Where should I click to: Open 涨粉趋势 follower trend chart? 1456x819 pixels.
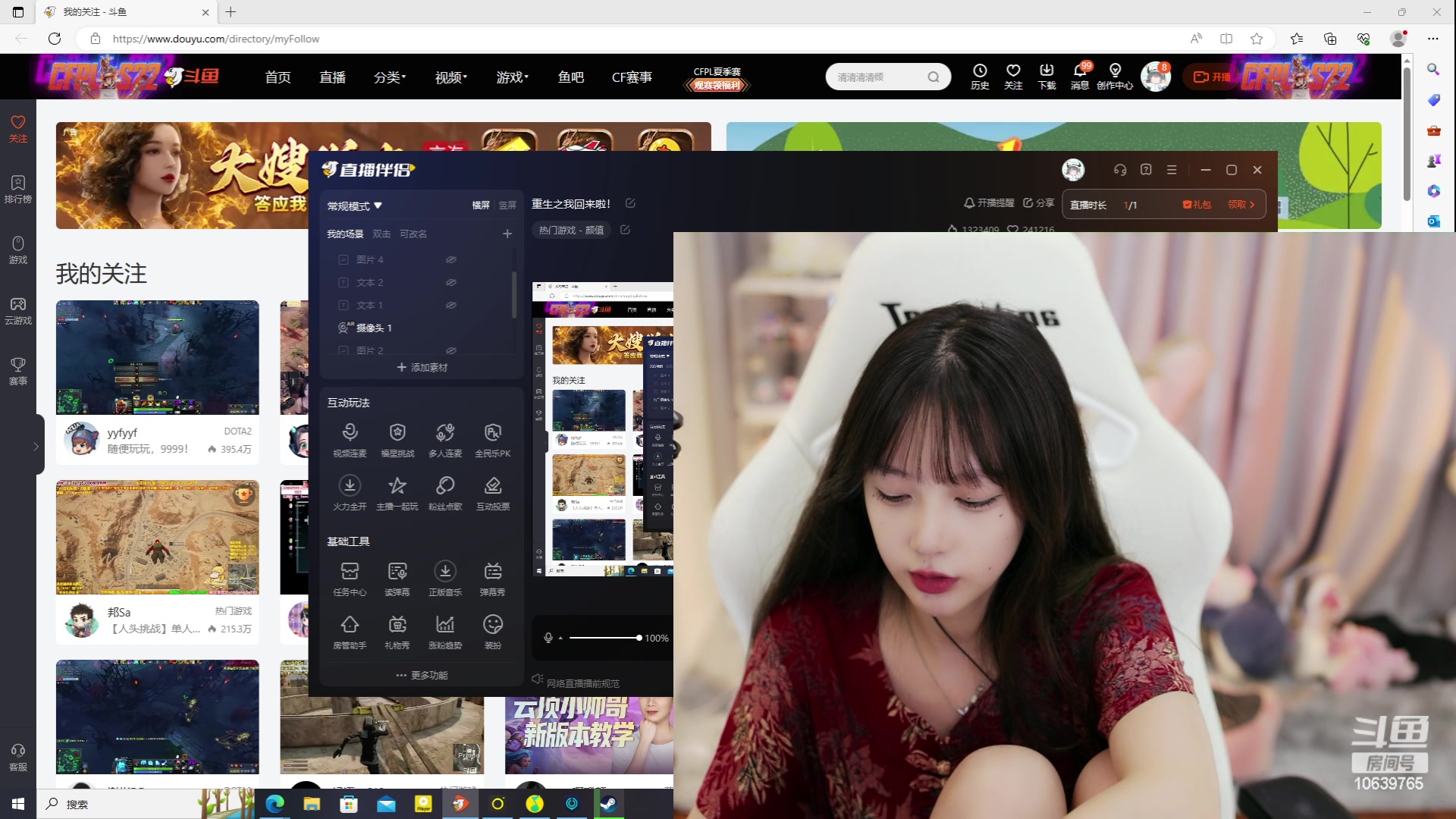point(445,632)
